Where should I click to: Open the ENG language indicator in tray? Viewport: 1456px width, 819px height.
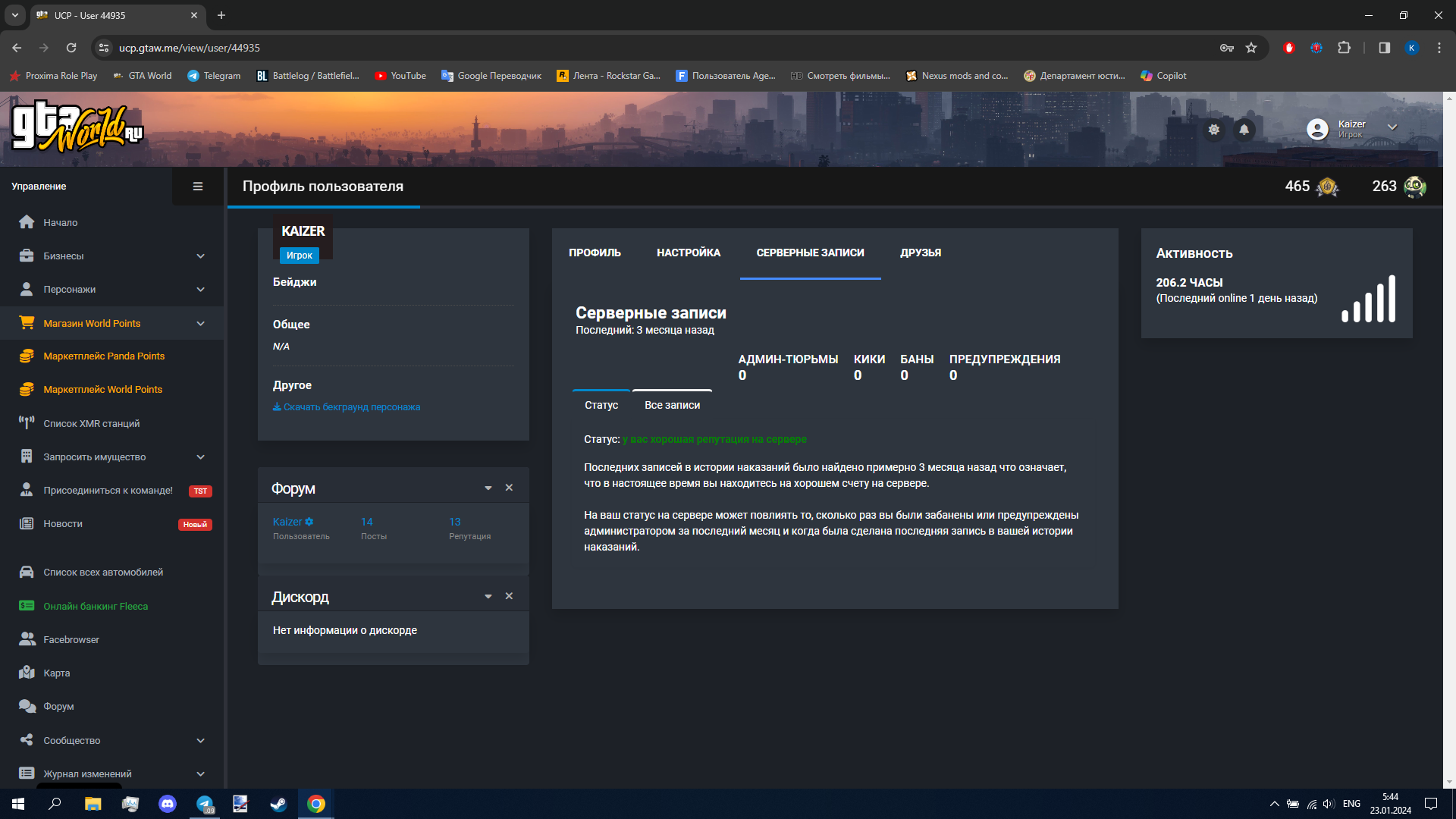point(1351,804)
